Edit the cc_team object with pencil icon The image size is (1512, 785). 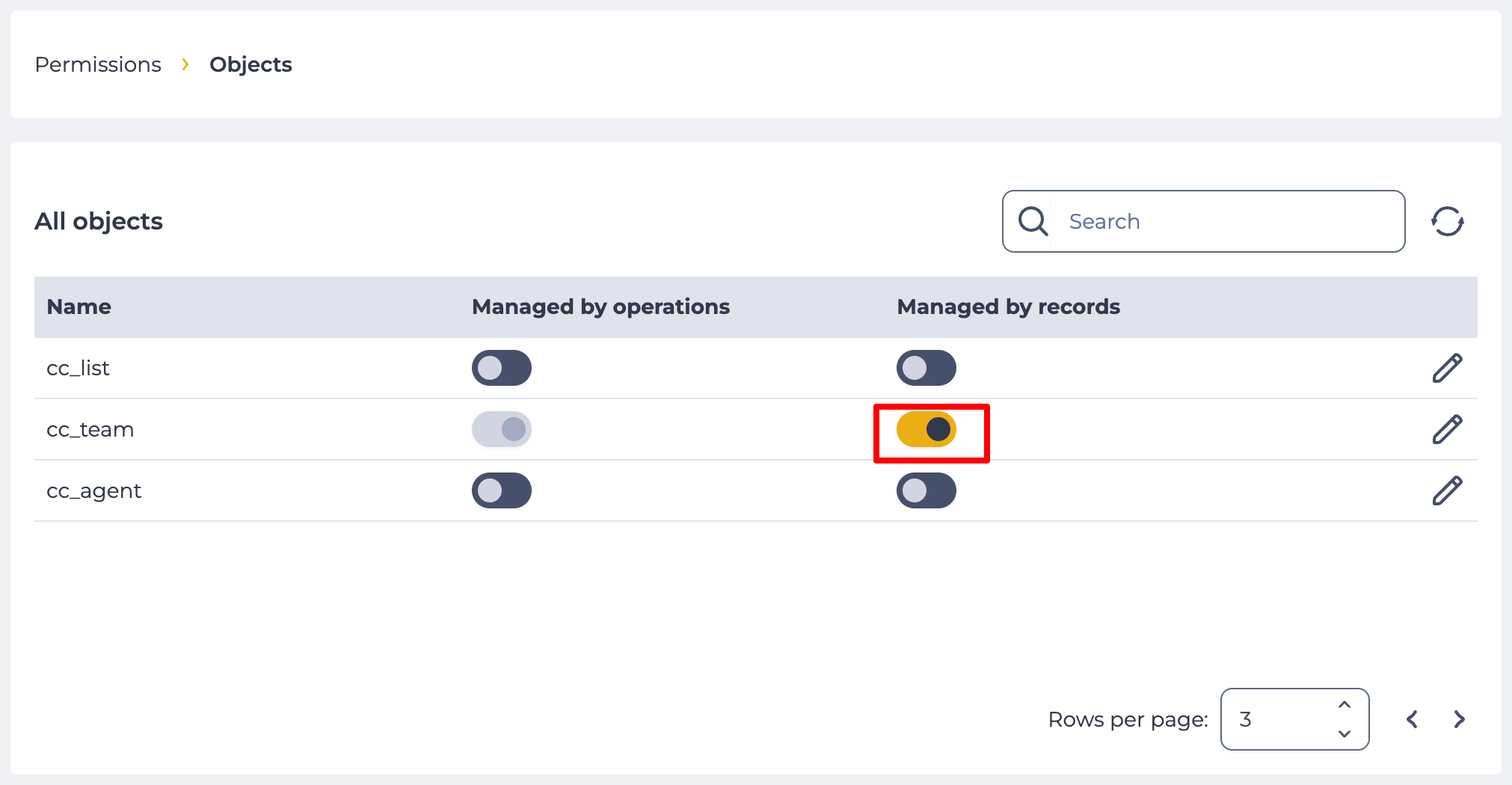[1448, 429]
